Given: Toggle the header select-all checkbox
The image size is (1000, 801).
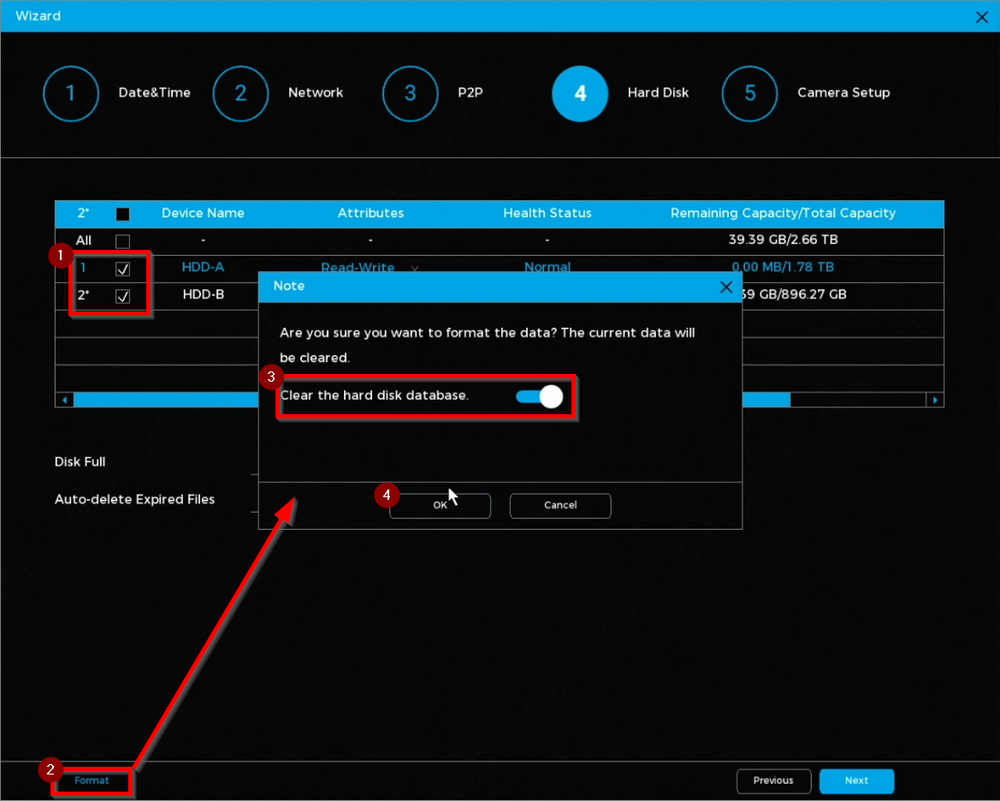Looking at the screenshot, I should pos(123,214).
